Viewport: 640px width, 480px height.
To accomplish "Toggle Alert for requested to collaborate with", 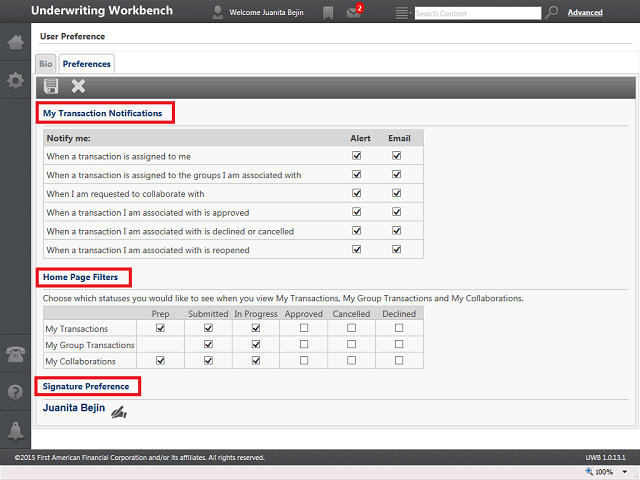I will [357, 193].
